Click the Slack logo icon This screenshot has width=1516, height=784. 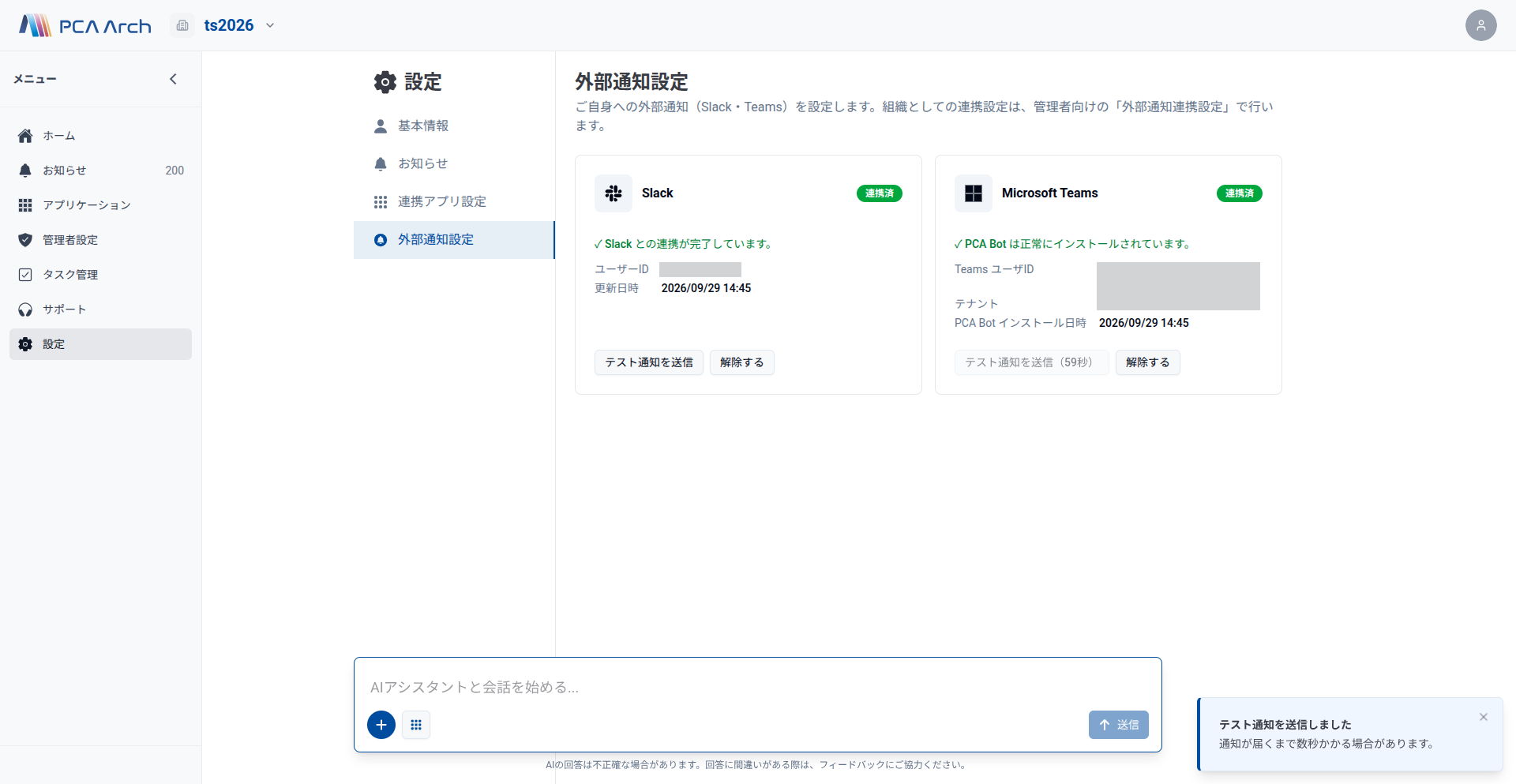click(614, 193)
